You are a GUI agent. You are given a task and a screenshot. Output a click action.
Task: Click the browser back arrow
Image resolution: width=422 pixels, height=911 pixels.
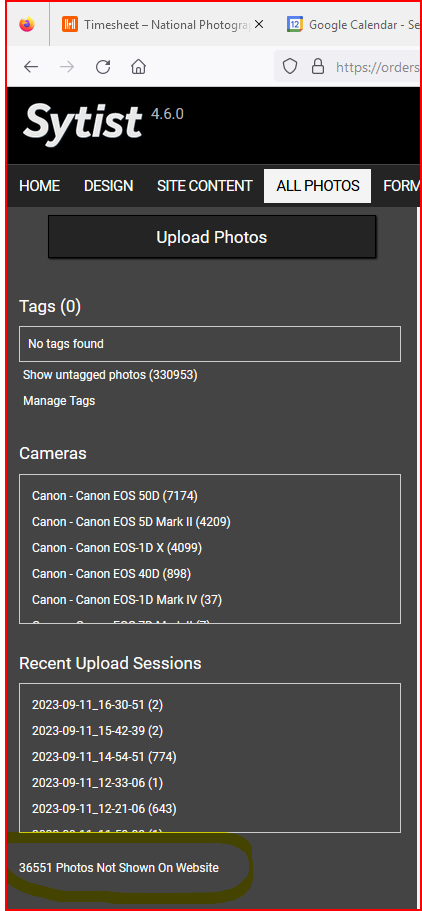click(x=31, y=67)
